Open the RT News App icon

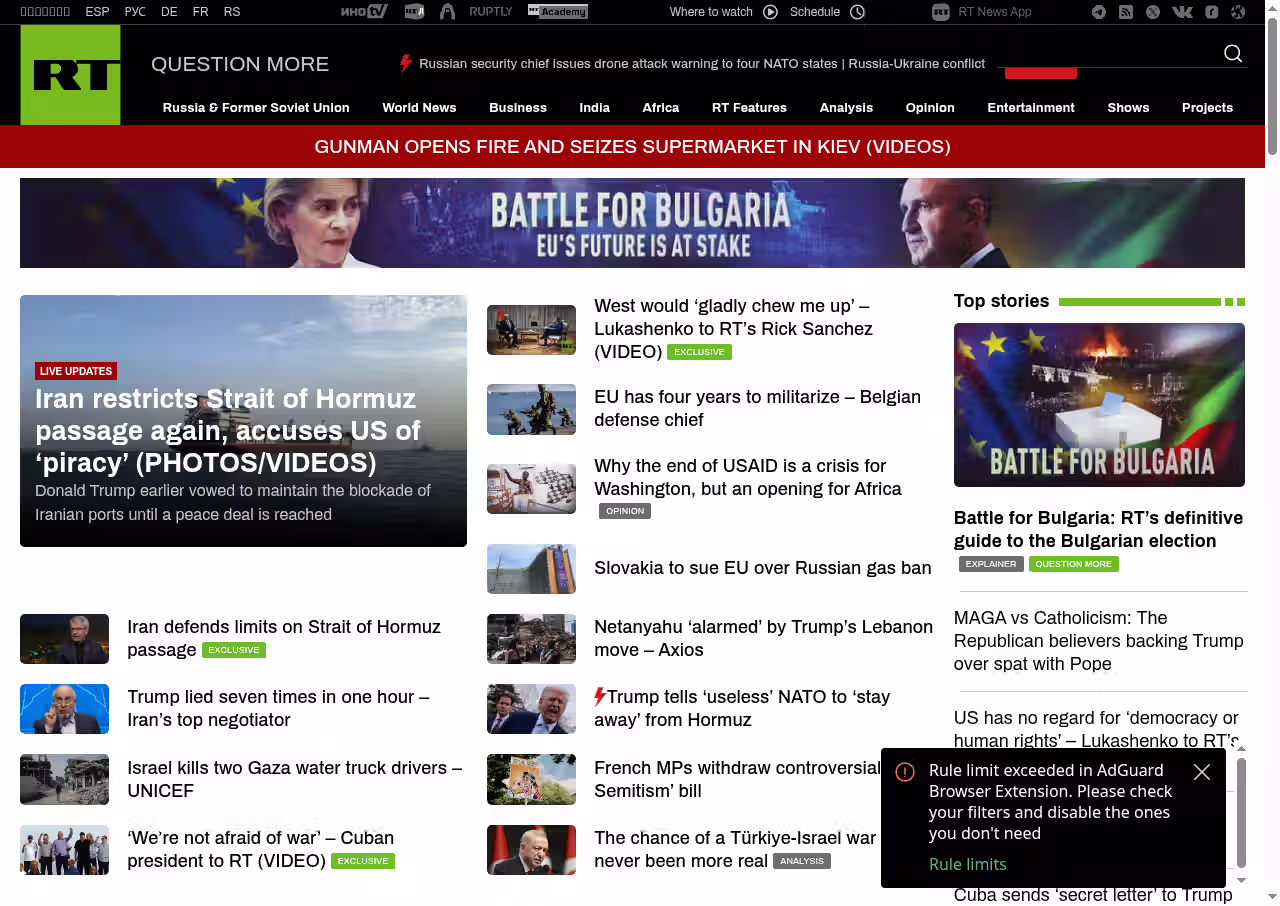point(940,12)
